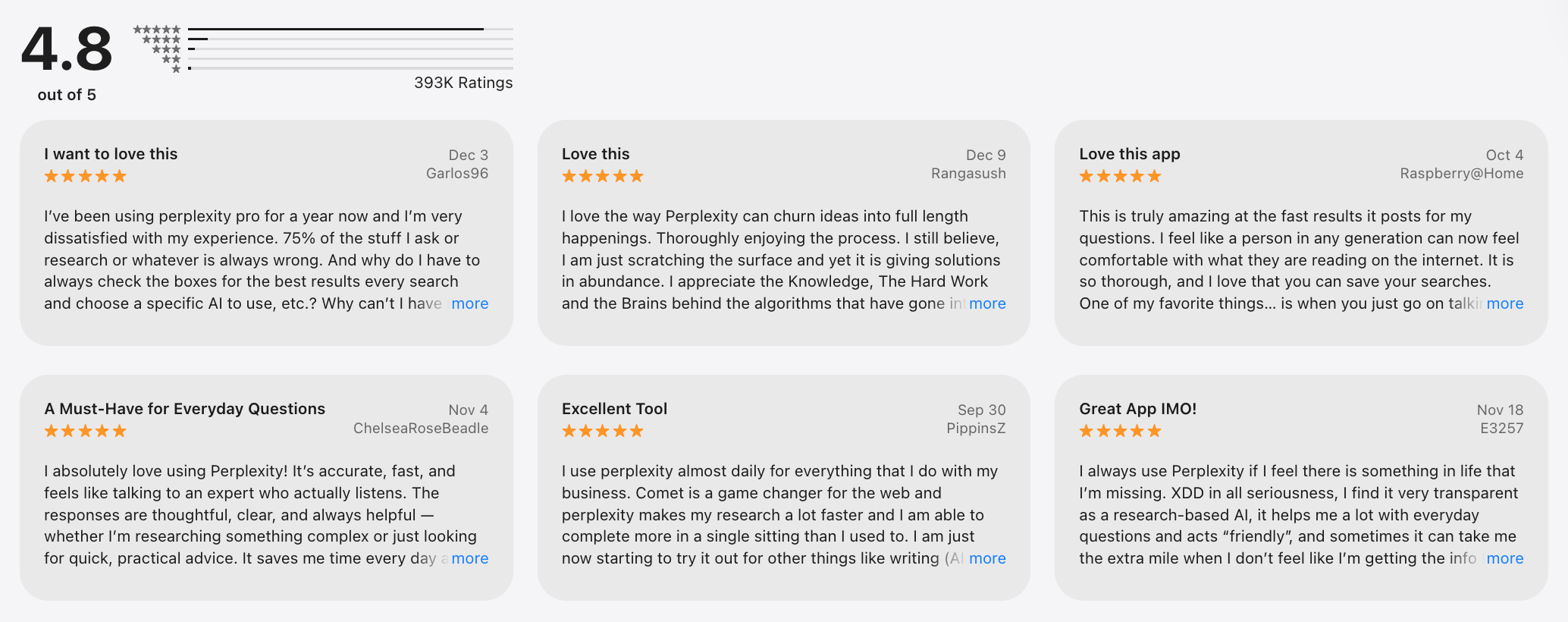1568x622 pixels.
Task: Click the star rating under 'Love this'
Action: click(x=603, y=175)
